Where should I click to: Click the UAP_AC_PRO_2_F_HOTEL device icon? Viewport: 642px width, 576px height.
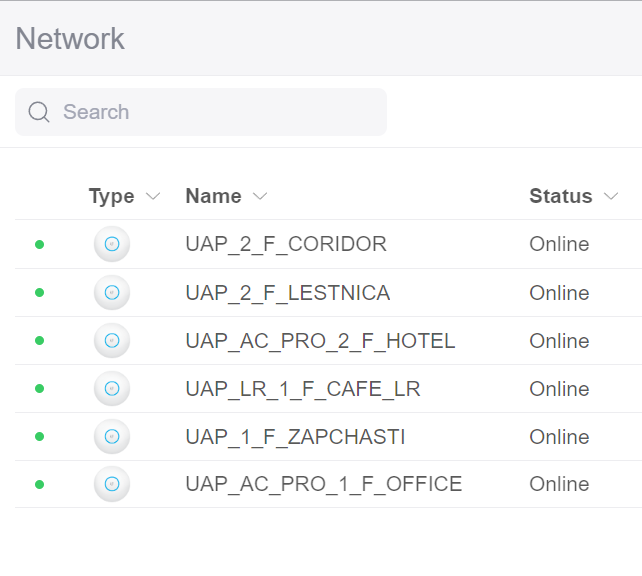tap(112, 341)
